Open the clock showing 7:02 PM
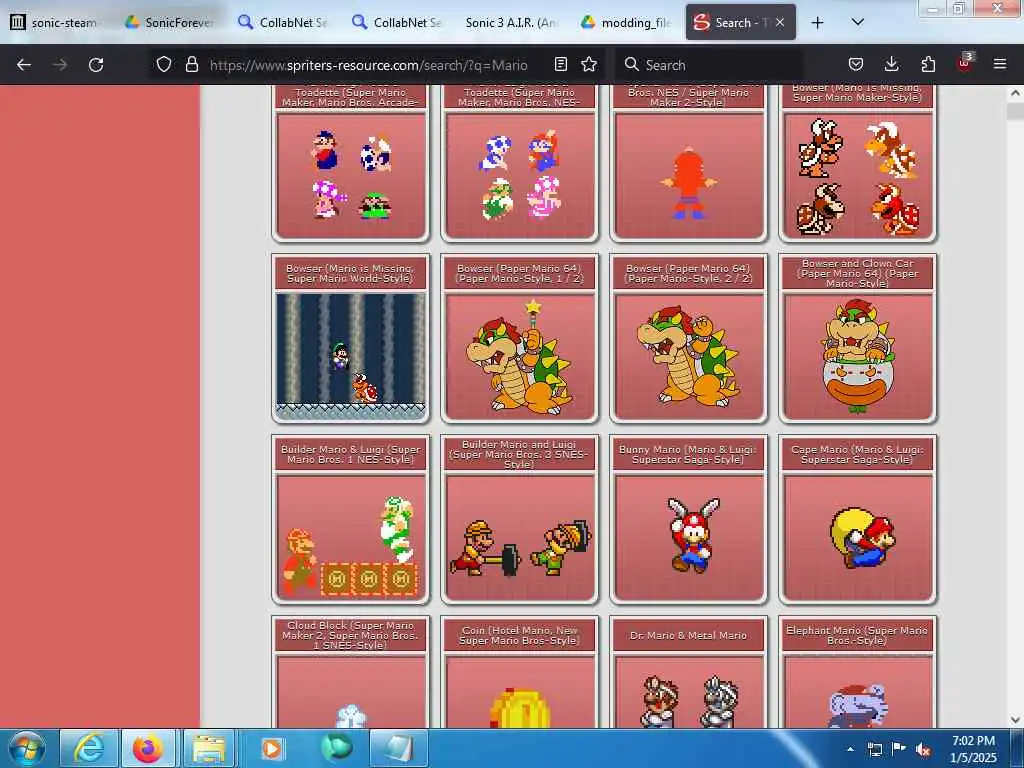The image size is (1024, 768). [973, 749]
